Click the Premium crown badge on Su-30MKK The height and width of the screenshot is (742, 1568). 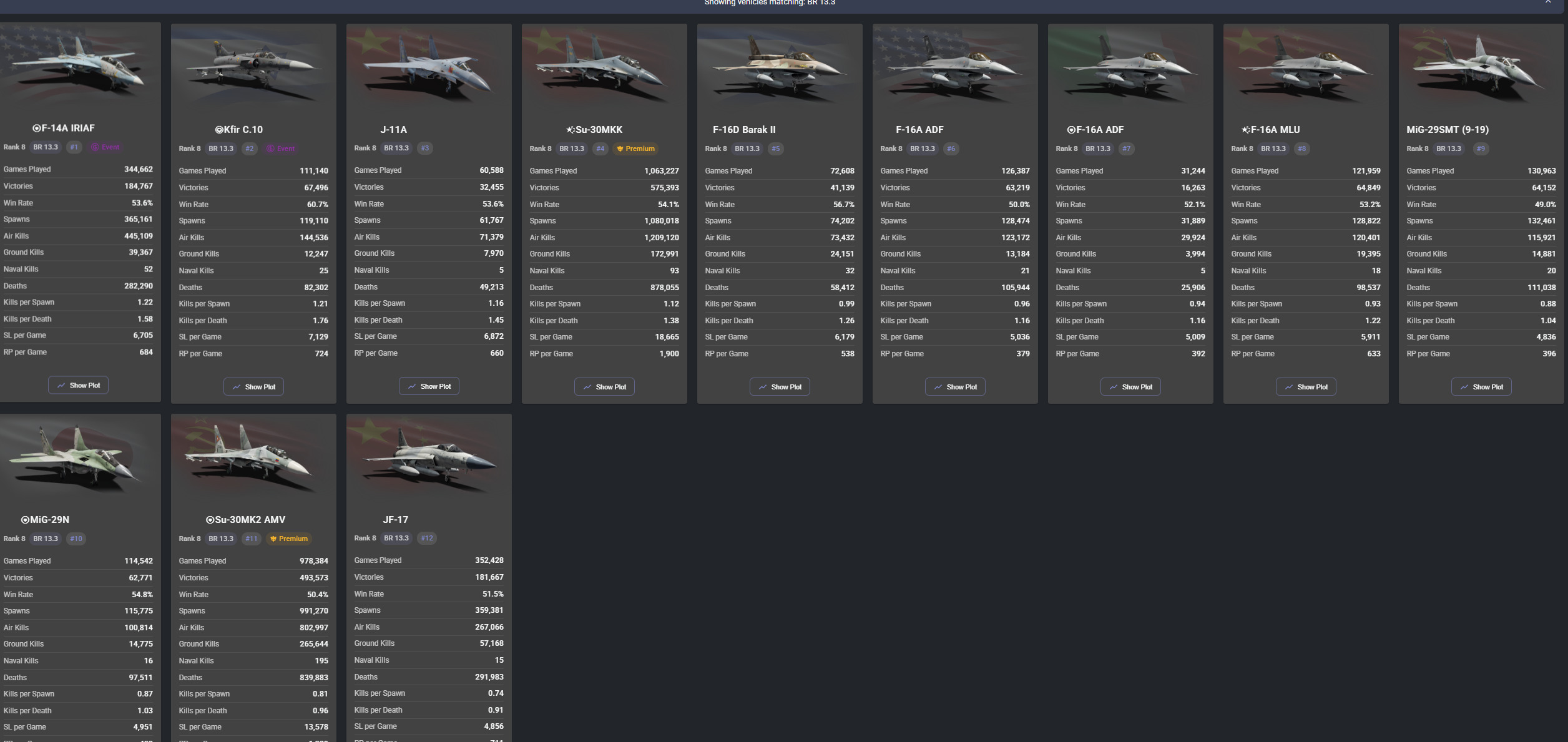point(635,149)
